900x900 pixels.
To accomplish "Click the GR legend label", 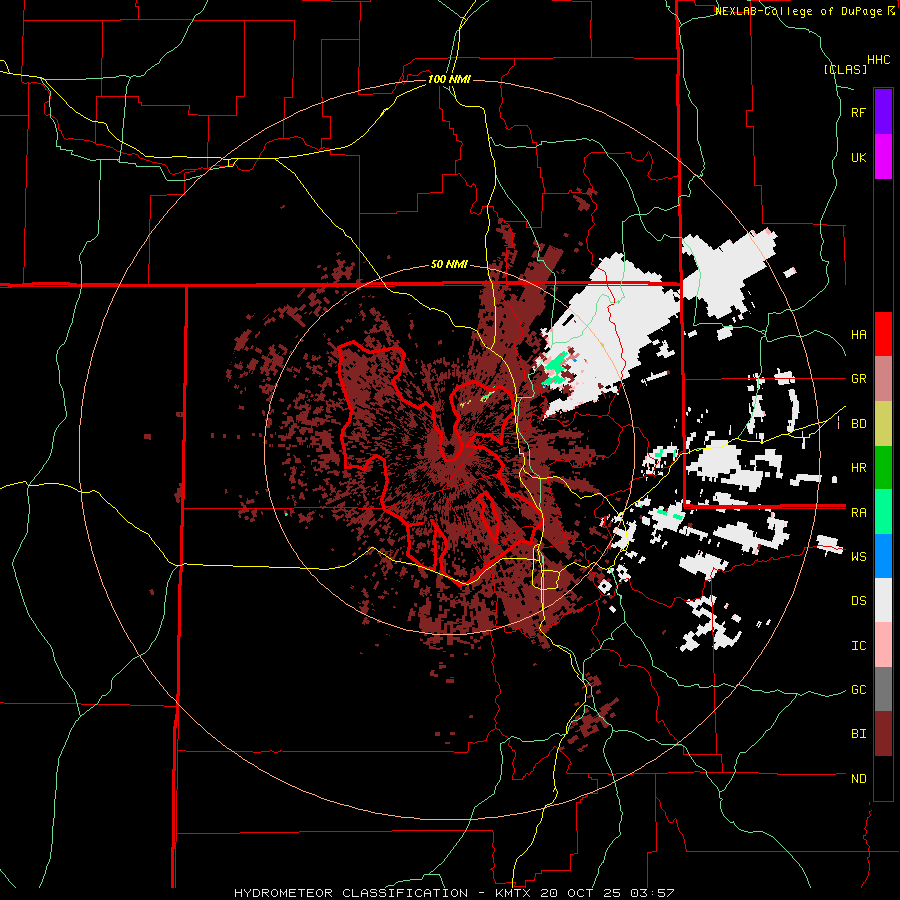I will [858, 379].
